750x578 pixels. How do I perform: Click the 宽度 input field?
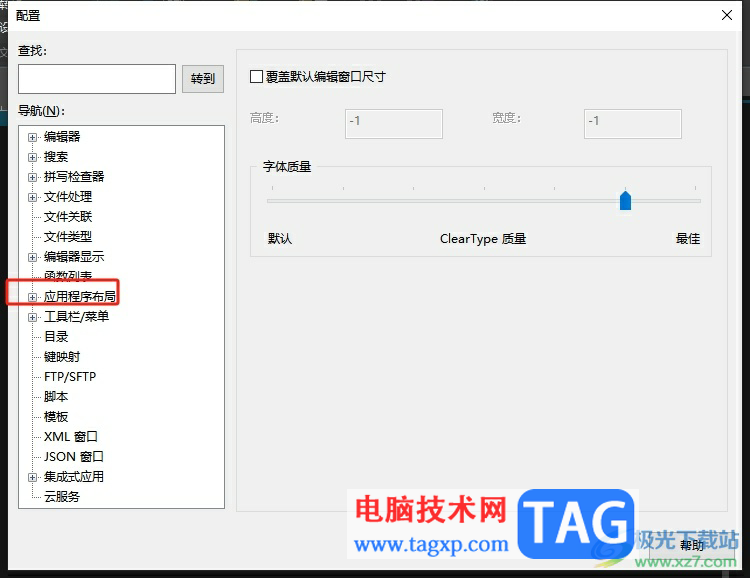[632, 124]
